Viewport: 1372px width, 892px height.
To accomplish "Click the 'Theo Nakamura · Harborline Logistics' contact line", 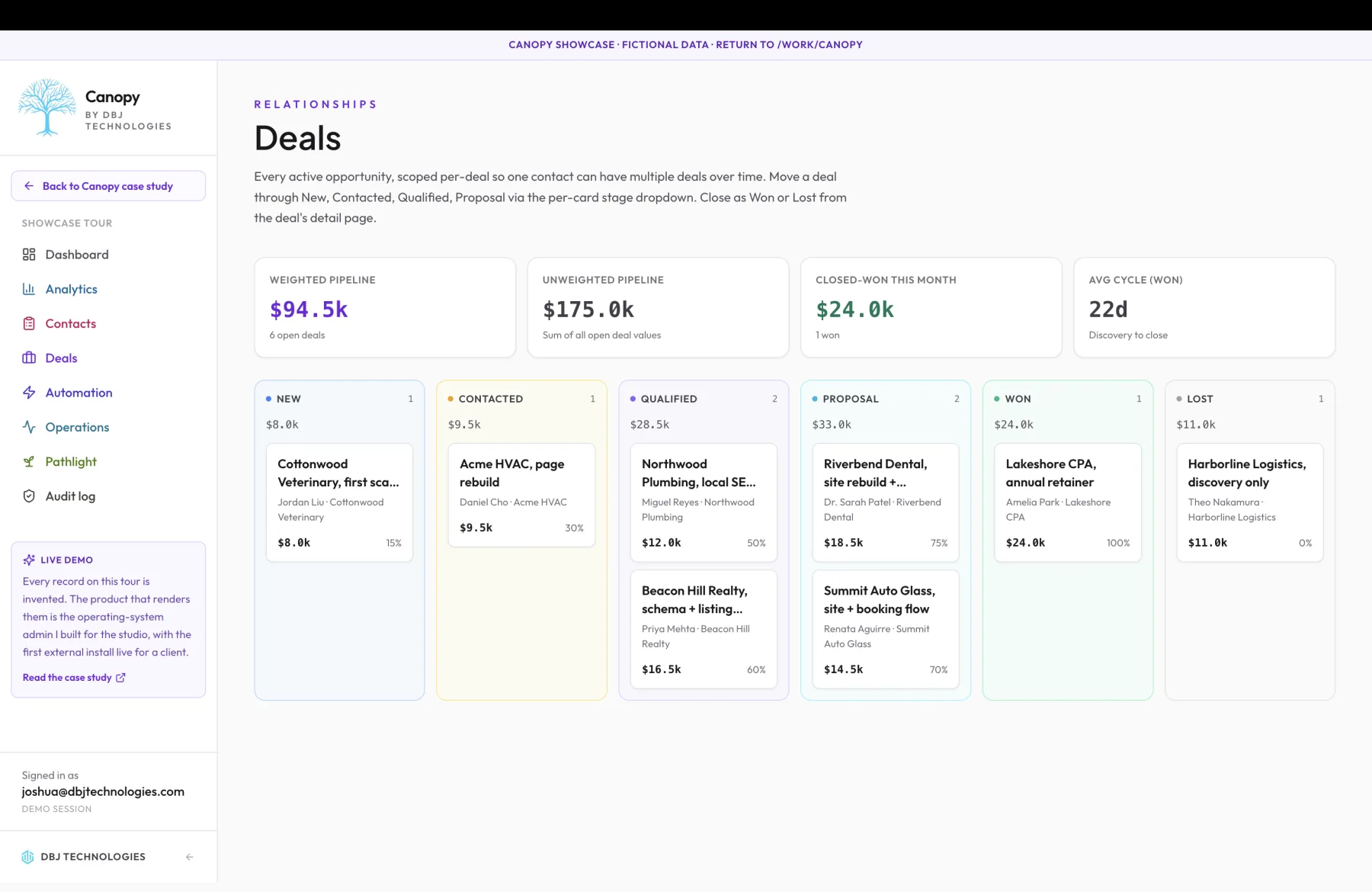I will (1232, 510).
